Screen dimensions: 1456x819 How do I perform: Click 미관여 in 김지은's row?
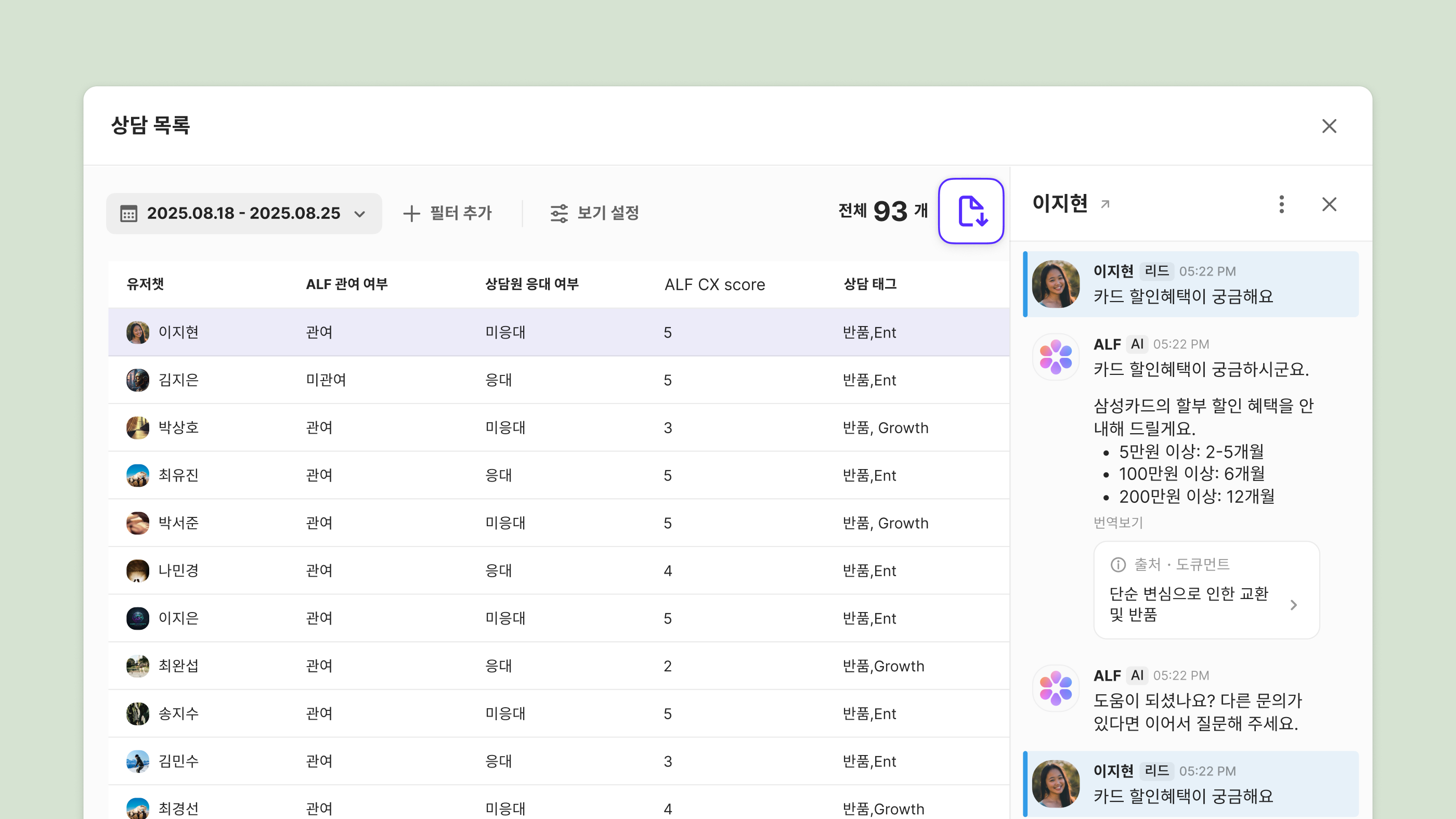(326, 380)
